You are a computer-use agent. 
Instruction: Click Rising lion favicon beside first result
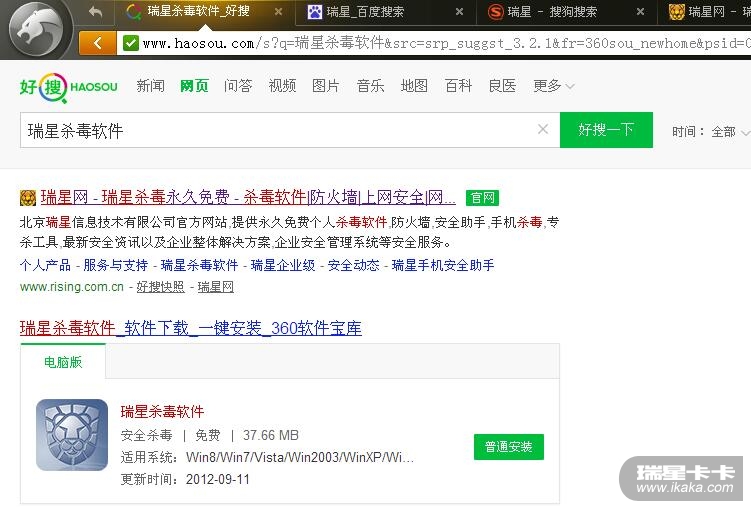coord(28,198)
